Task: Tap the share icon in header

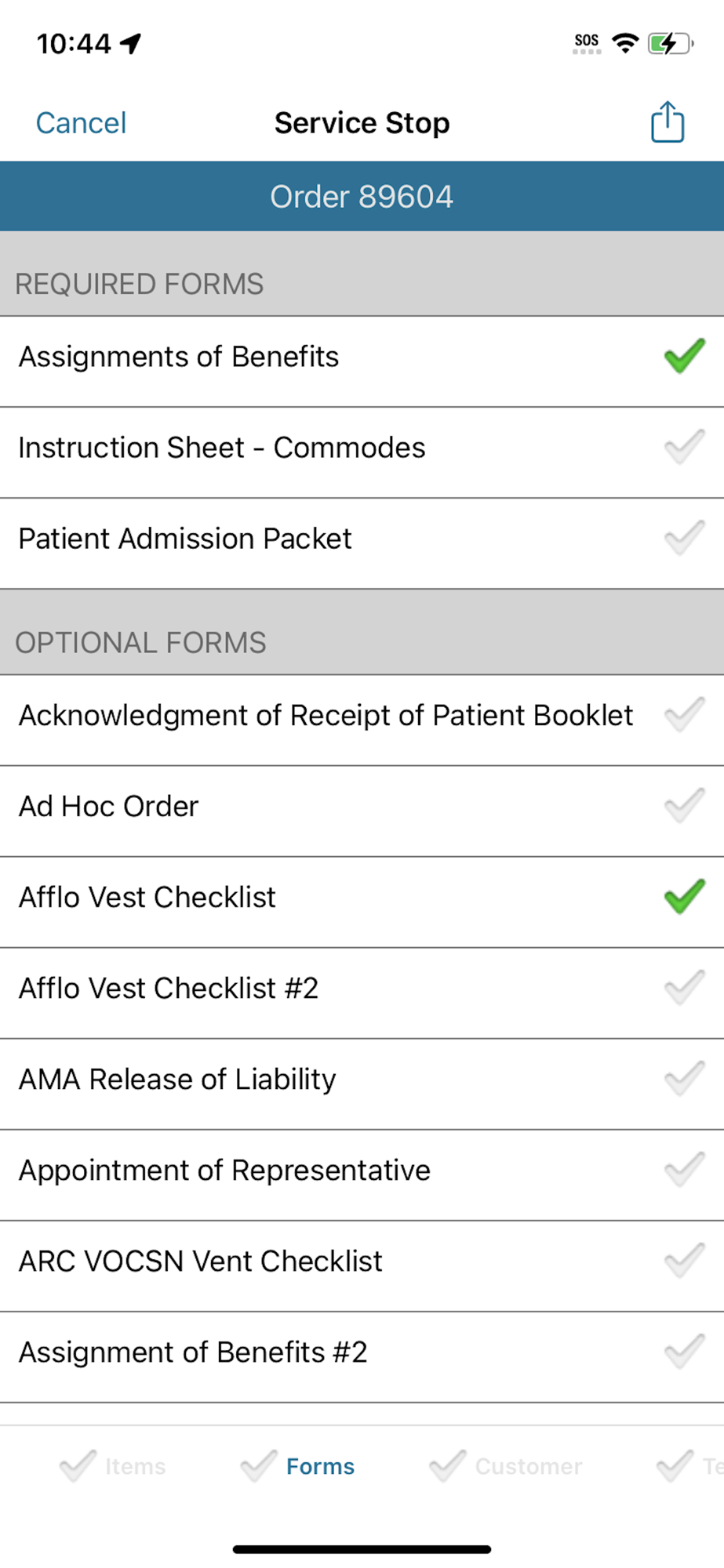Action: coord(668,122)
